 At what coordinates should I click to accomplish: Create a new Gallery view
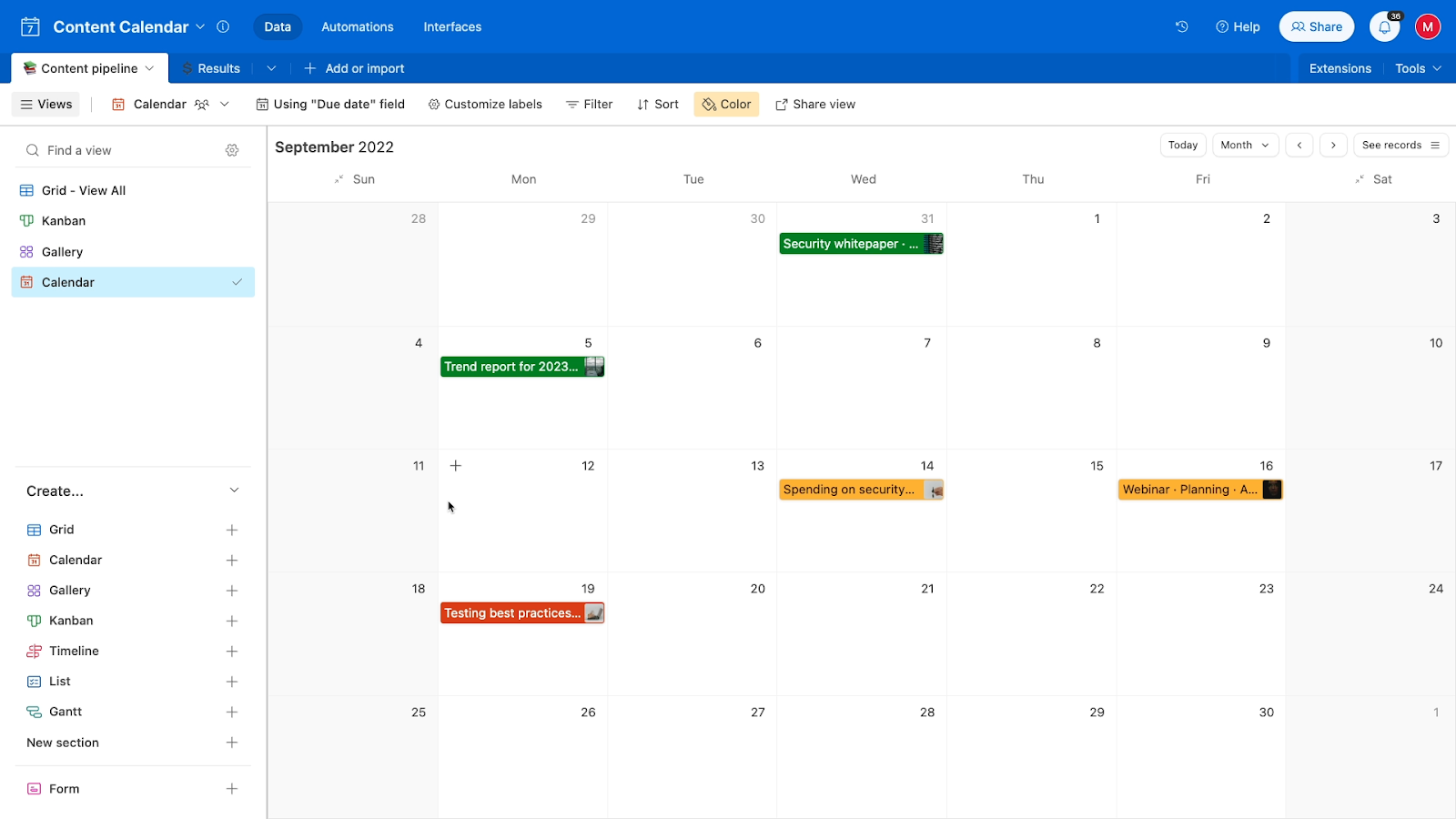coord(232,591)
